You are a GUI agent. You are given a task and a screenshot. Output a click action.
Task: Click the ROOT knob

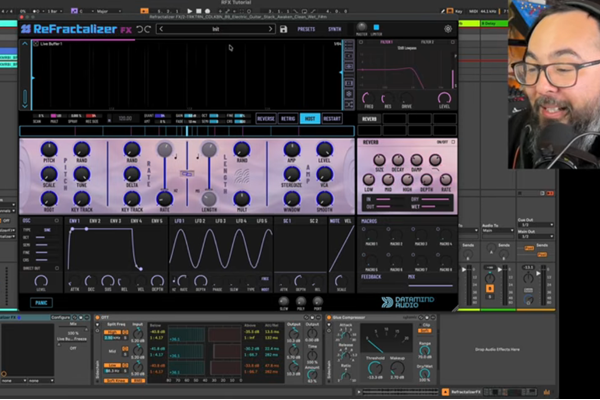pyautogui.click(x=49, y=199)
